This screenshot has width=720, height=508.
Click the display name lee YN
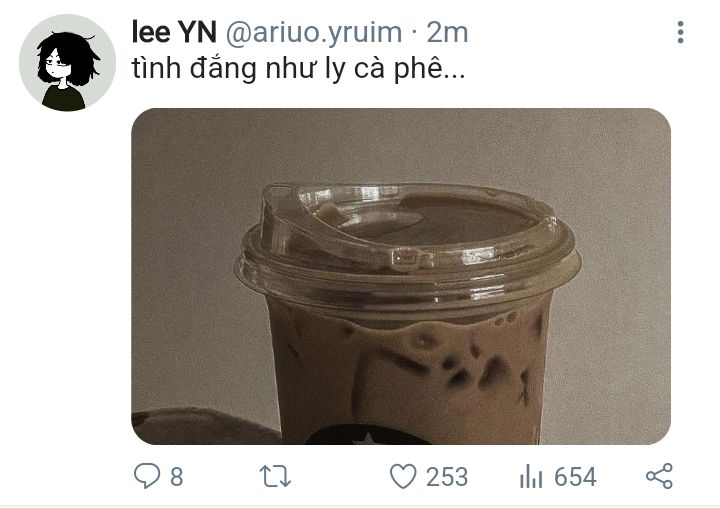[174, 32]
